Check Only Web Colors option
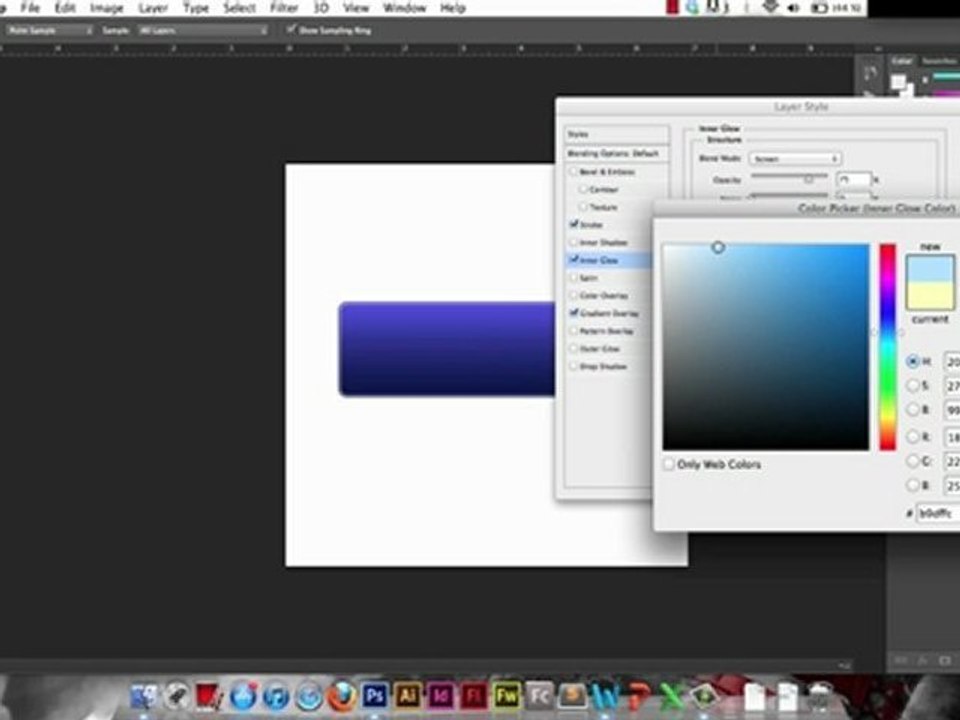Screen dimensions: 960x720 (669, 464)
